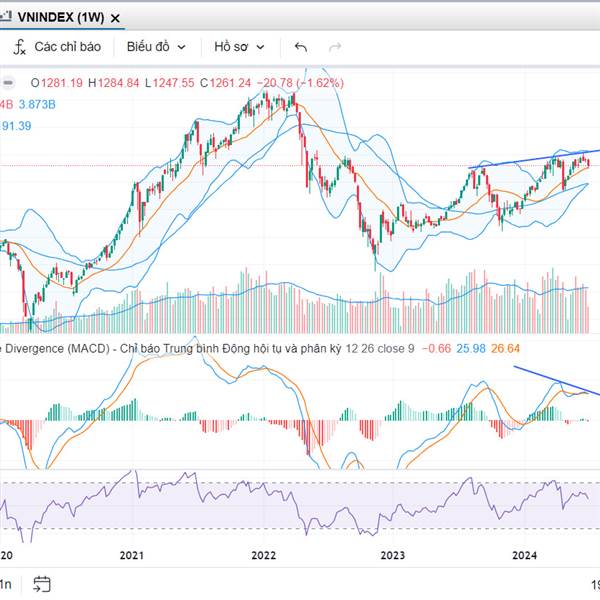Open the go-to-date calendar icon
This screenshot has height=600, width=600.
(x=42, y=584)
